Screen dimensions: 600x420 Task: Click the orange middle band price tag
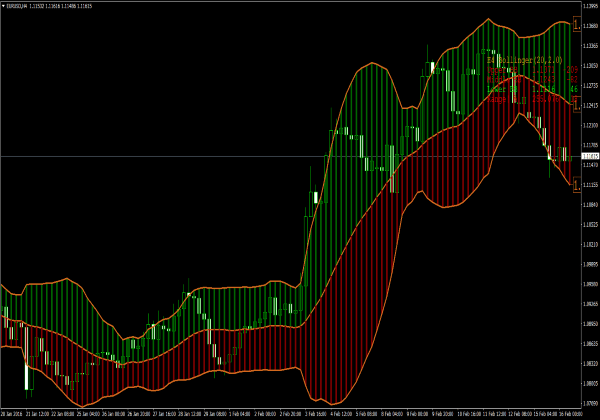click(577, 104)
